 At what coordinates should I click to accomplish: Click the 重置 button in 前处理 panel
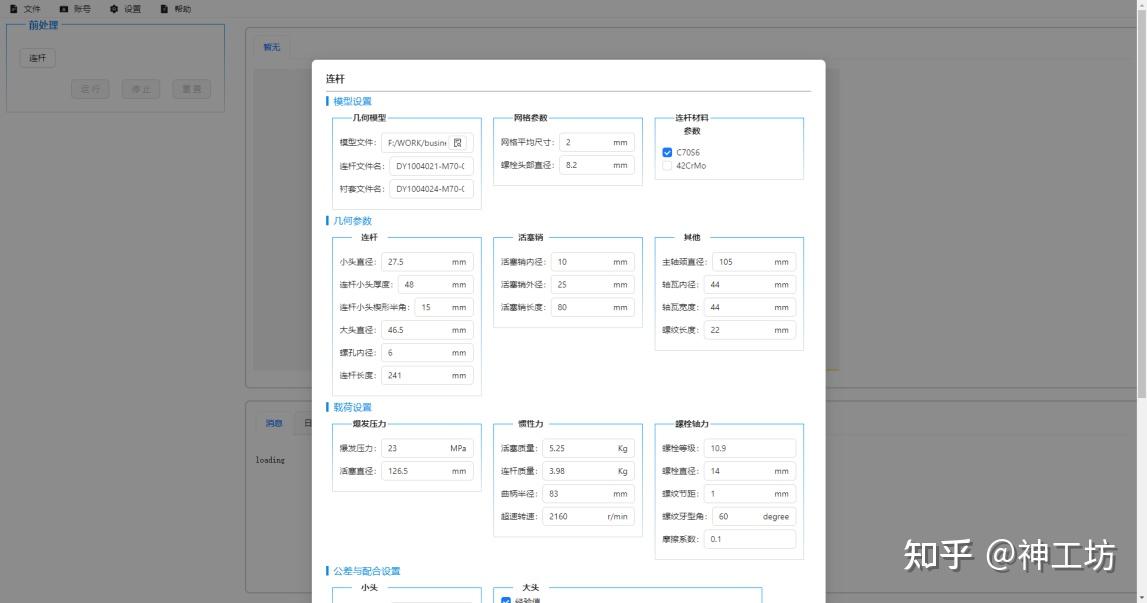pos(192,89)
